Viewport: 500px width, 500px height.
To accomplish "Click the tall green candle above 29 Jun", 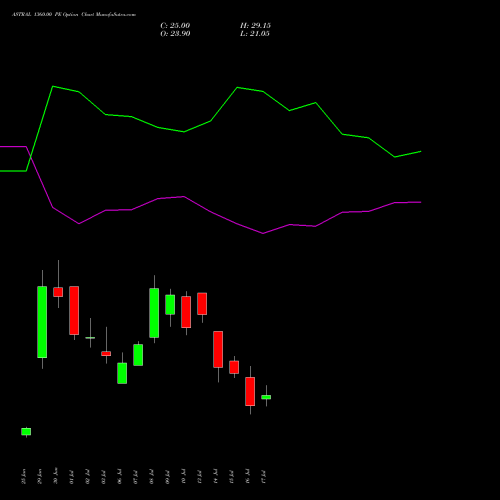I will [42, 322].
